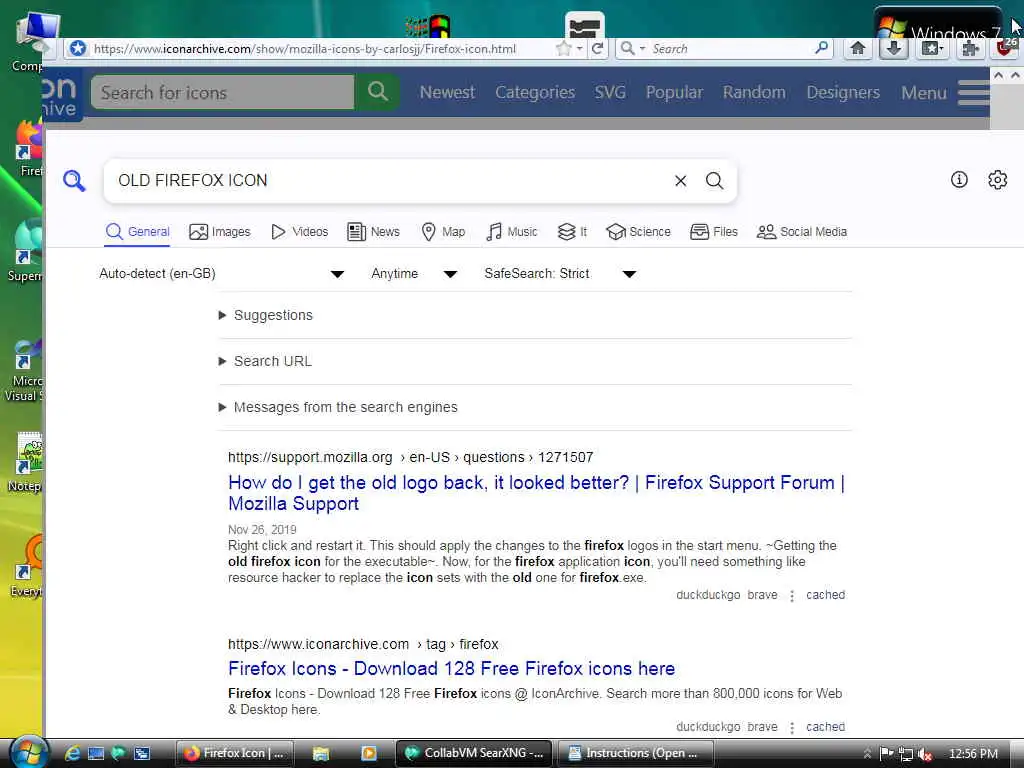Click the green IconArchive search button
This screenshot has width=1024, height=768.
[377, 91]
